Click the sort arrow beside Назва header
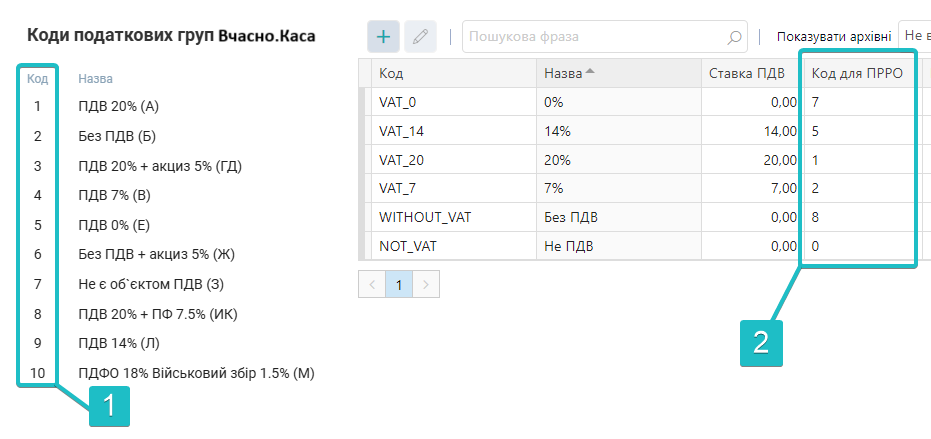The width and height of the screenshot is (931, 439). [590, 72]
